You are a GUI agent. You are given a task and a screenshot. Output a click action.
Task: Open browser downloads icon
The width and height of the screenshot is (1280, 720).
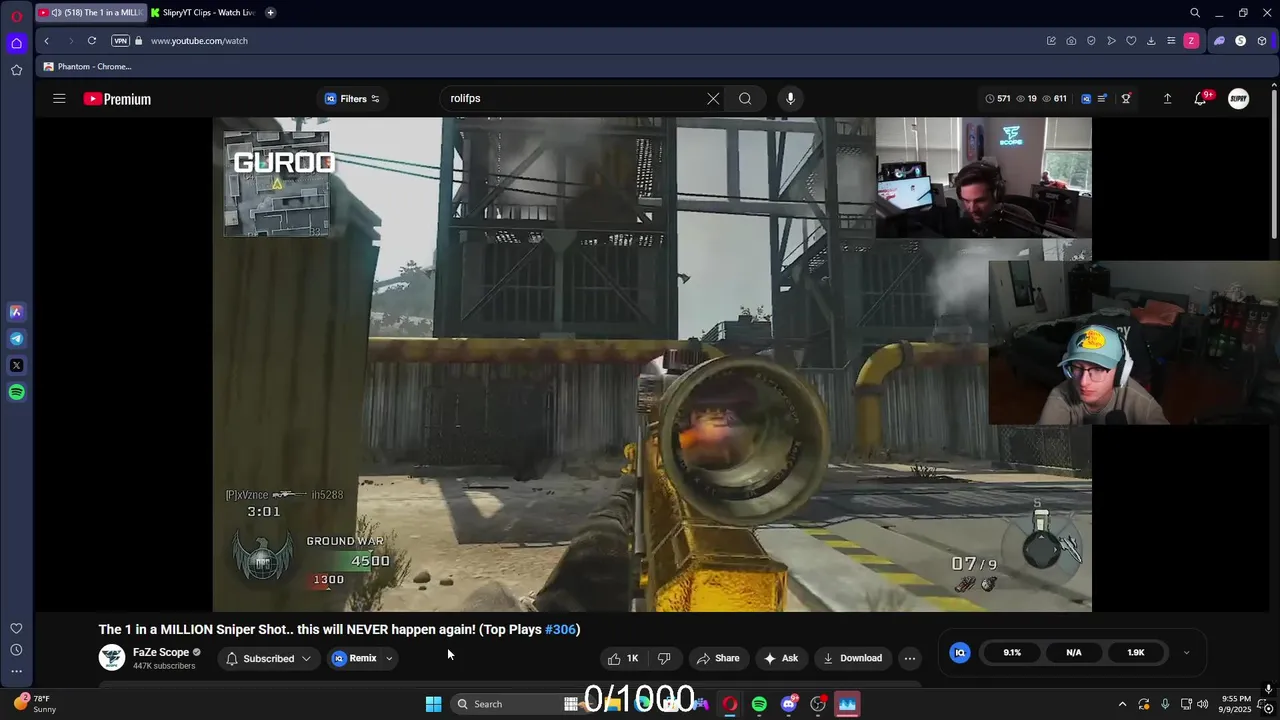[x=1151, y=41]
